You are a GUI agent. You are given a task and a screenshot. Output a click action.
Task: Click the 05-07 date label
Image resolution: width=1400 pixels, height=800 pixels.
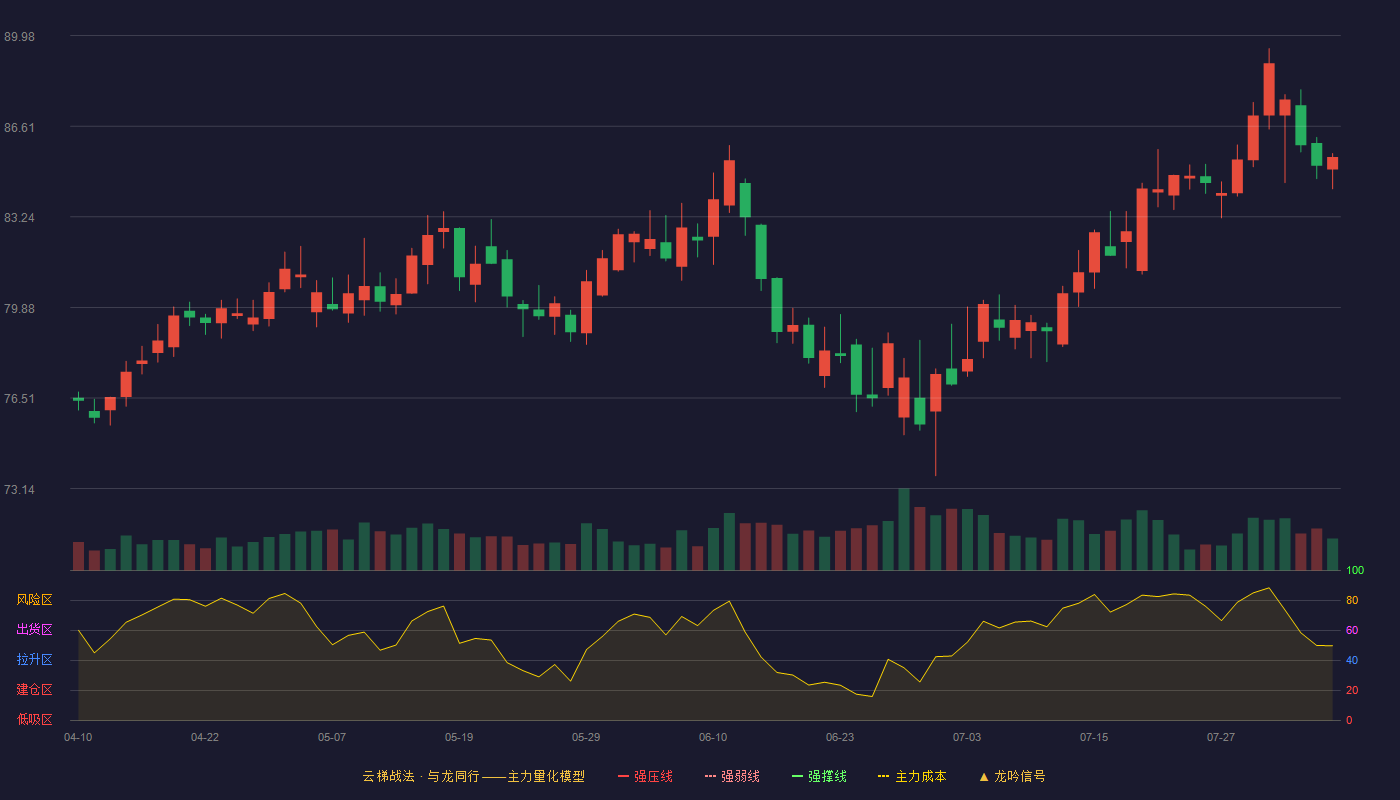(332, 737)
